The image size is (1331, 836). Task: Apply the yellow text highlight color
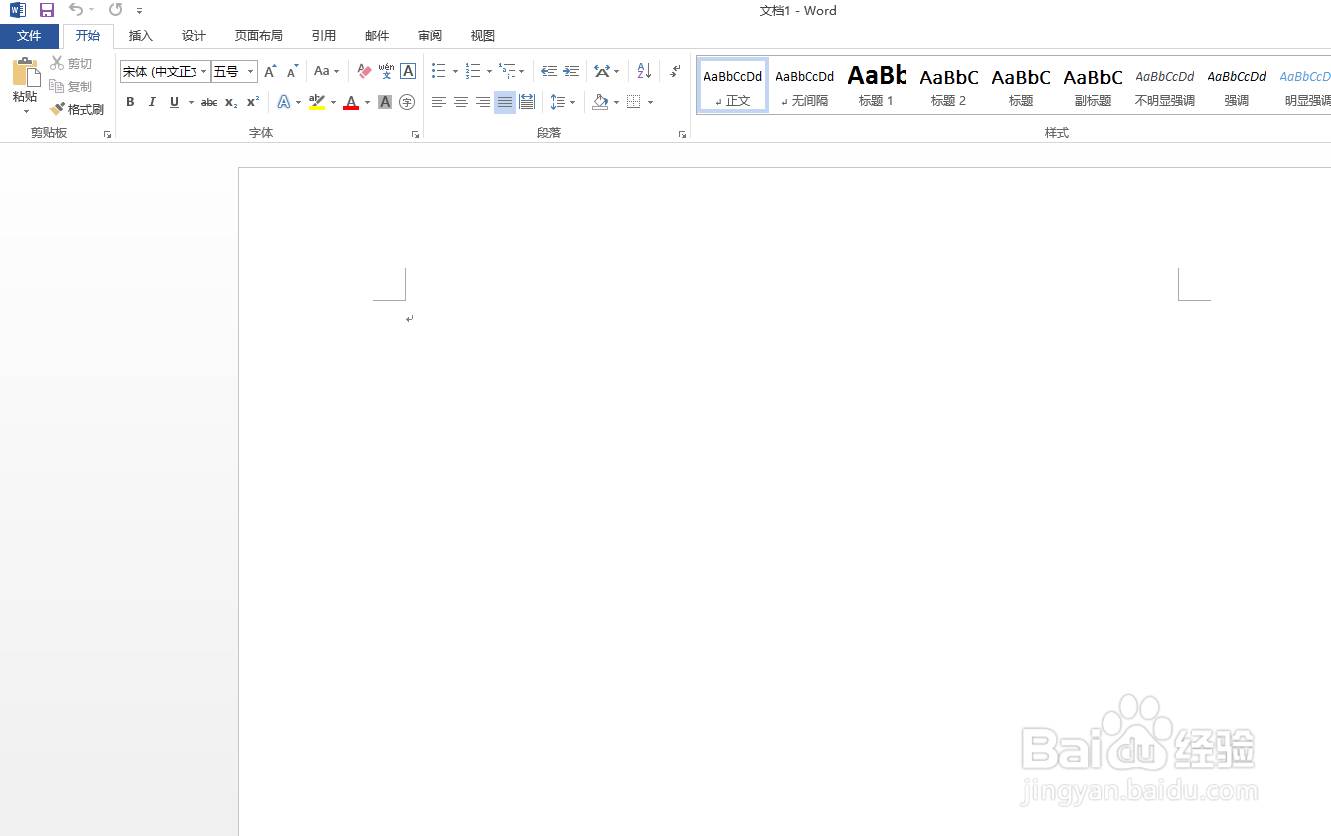click(x=317, y=102)
